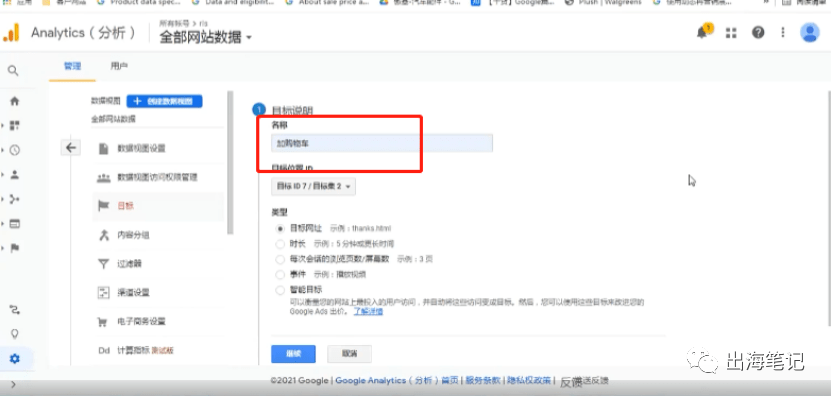Open the Admin gear icon in sidebar
The height and width of the screenshot is (397, 831).
click(x=15, y=359)
